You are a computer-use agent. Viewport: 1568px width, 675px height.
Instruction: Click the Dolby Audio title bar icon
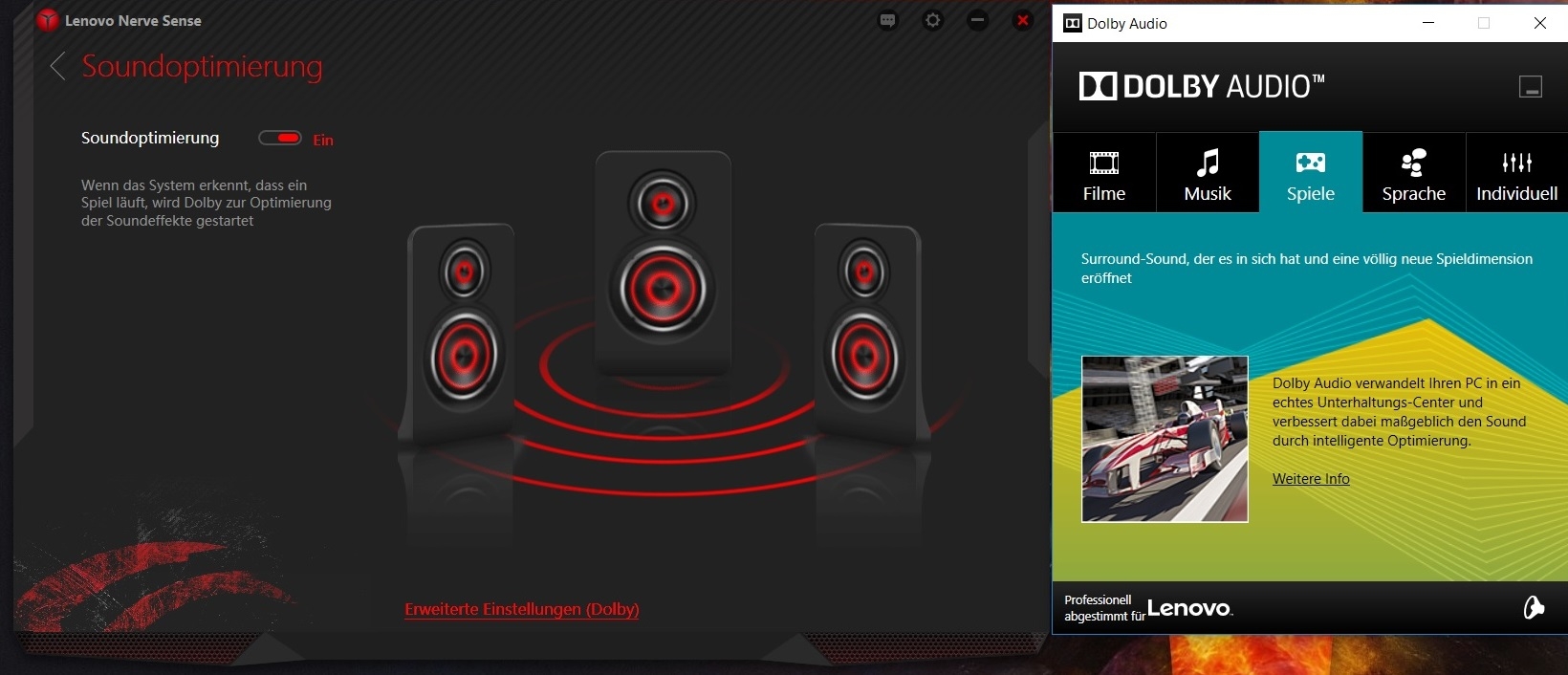(x=1073, y=23)
